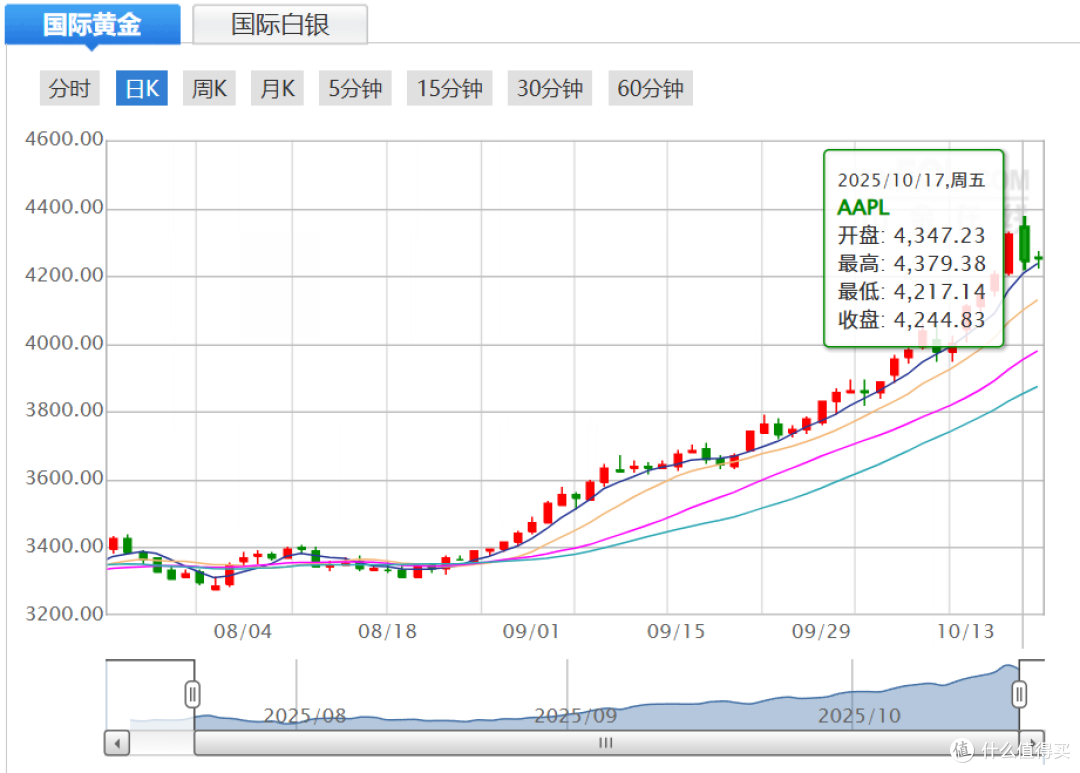Image resolution: width=1080 pixels, height=773 pixels.
Task: Switch to 周K weekly candlestick view
Action: click(210, 89)
